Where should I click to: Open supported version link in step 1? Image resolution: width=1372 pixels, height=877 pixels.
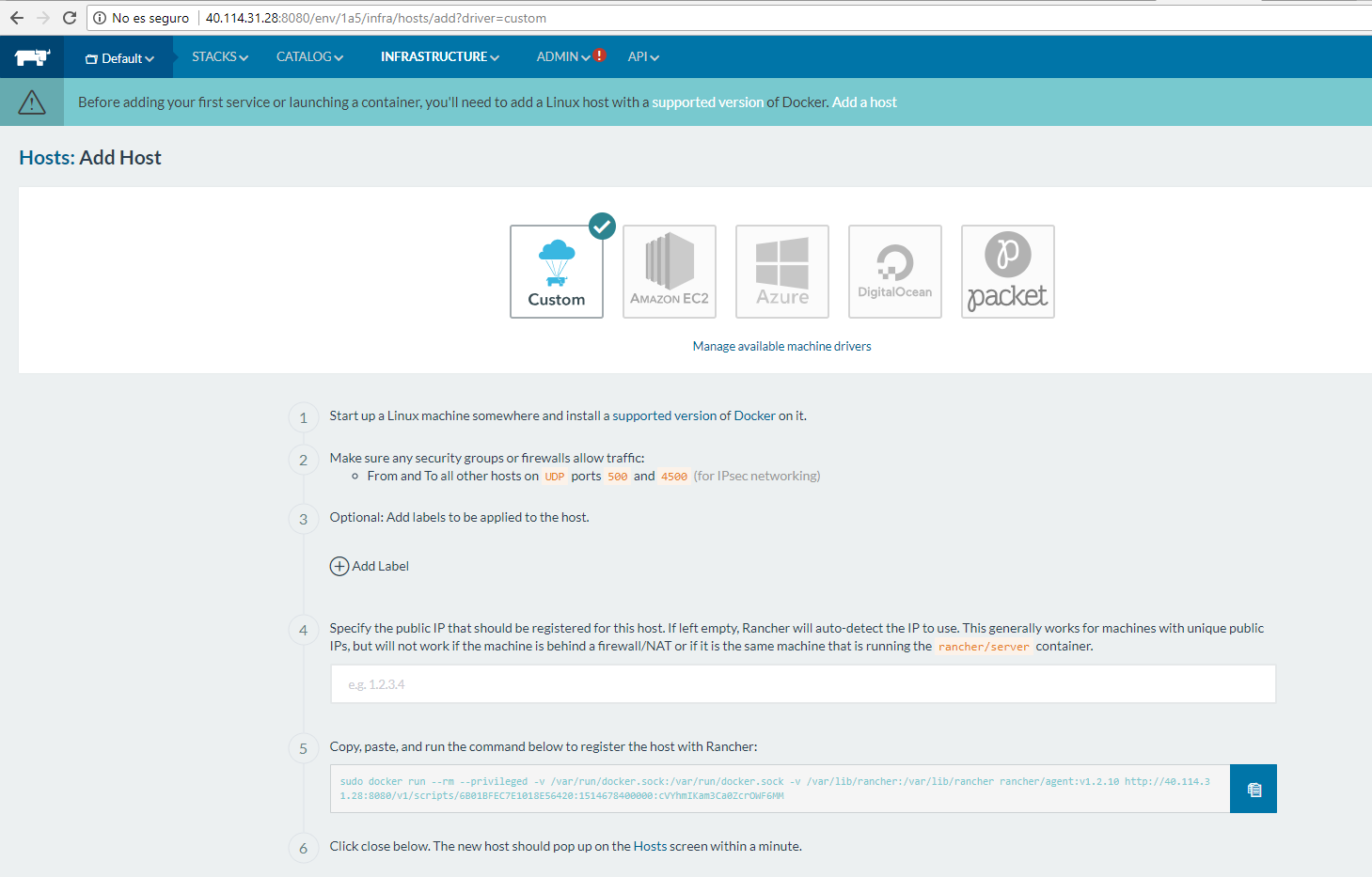665,415
